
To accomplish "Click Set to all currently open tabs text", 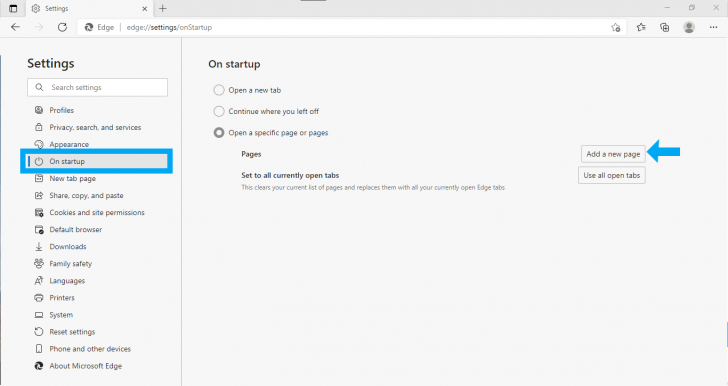I will pos(290,175).
